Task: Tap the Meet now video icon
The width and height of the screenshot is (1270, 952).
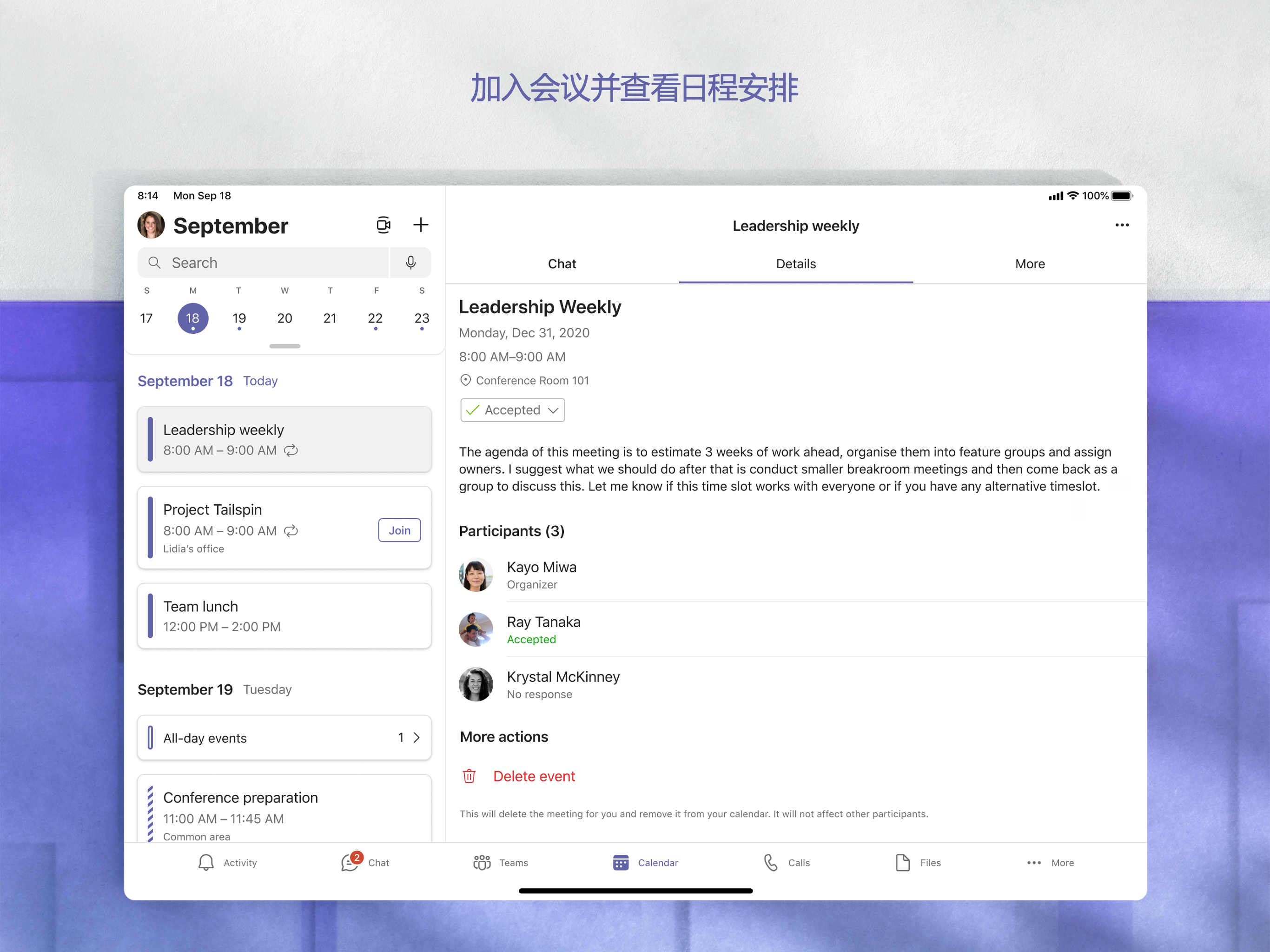Action: point(383,225)
